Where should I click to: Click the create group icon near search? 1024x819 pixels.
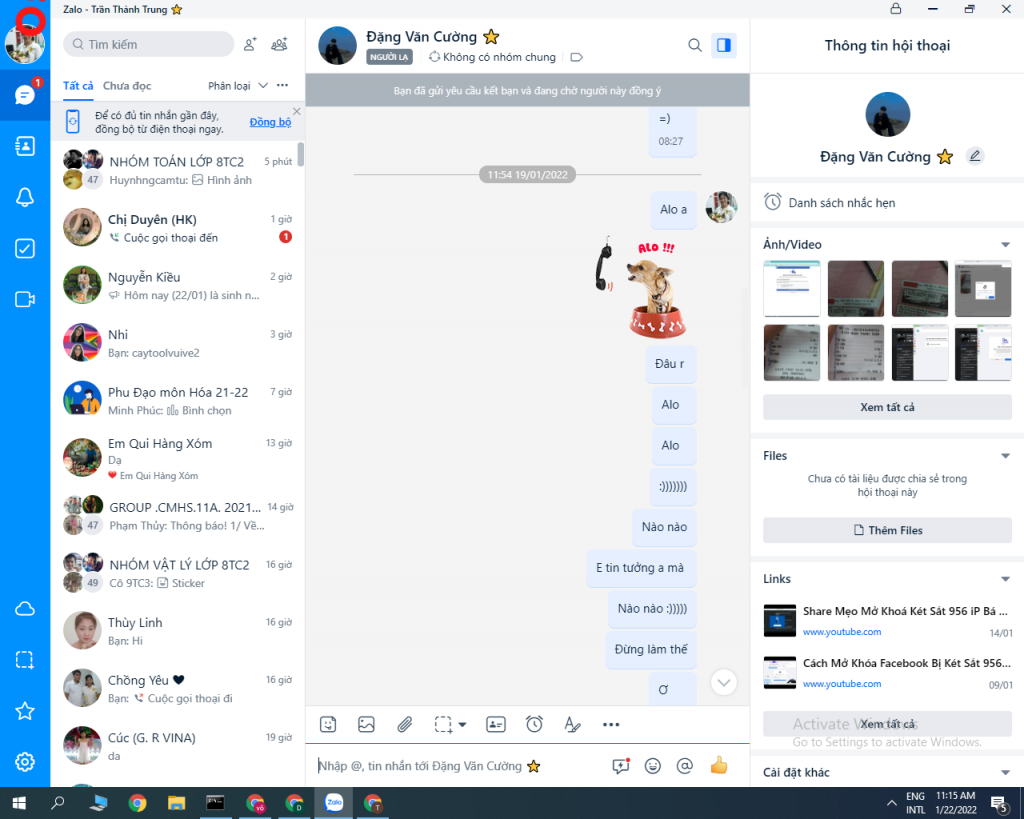pos(280,44)
